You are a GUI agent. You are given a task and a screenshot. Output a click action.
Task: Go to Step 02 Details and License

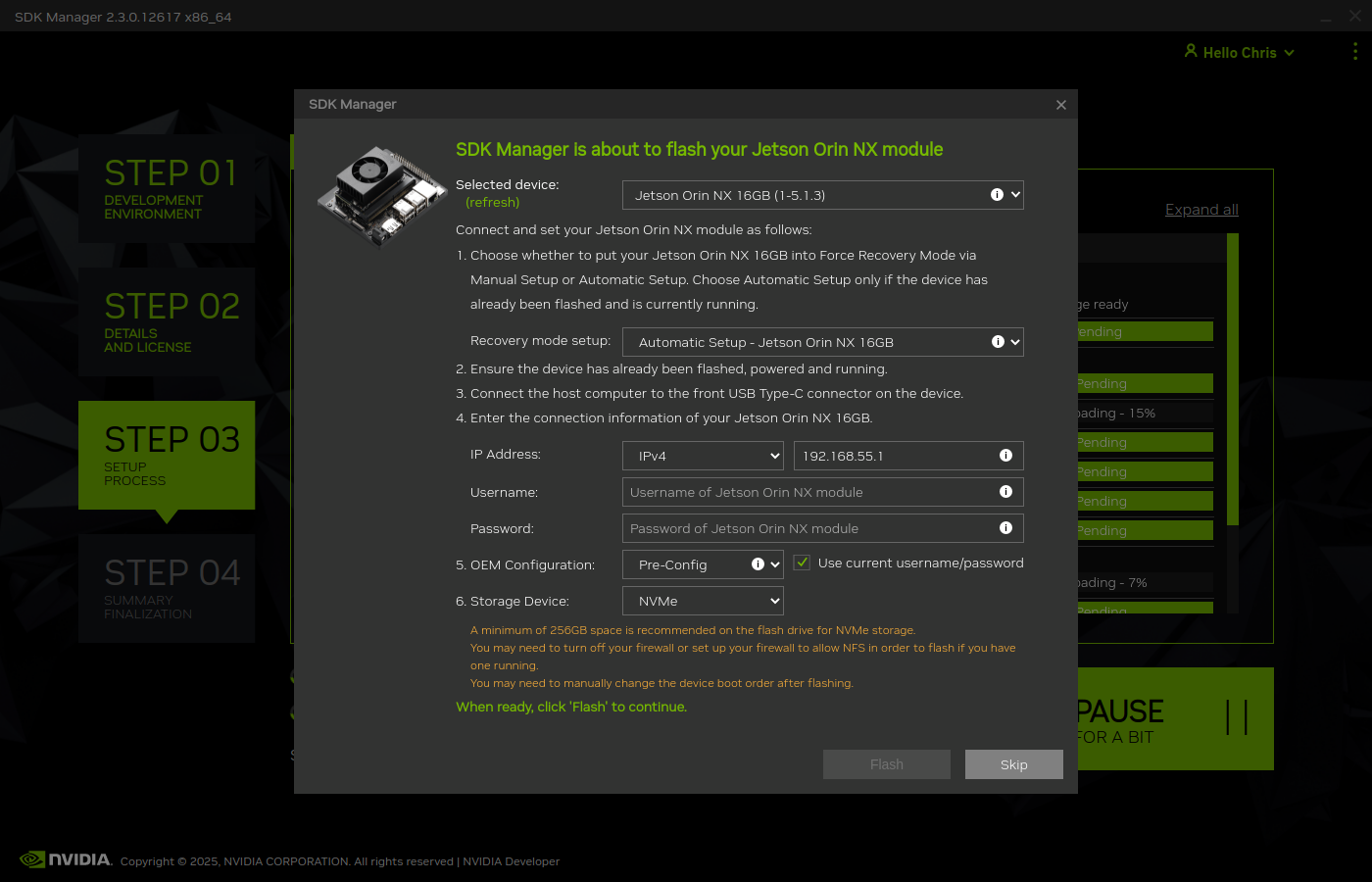pos(167,321)
